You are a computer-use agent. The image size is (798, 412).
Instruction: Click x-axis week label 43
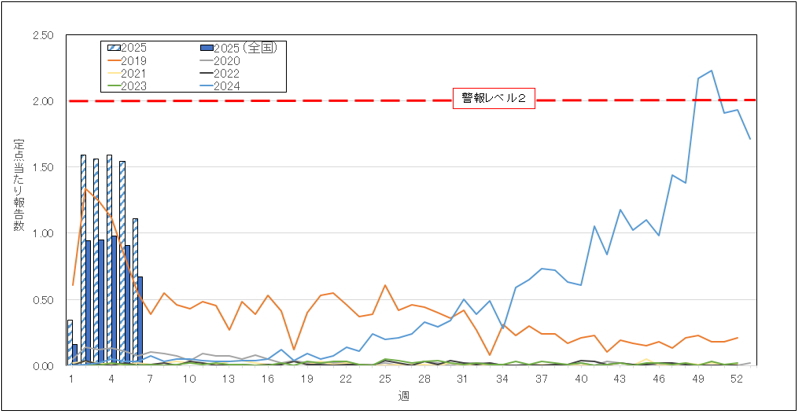(x=620, y=379)
